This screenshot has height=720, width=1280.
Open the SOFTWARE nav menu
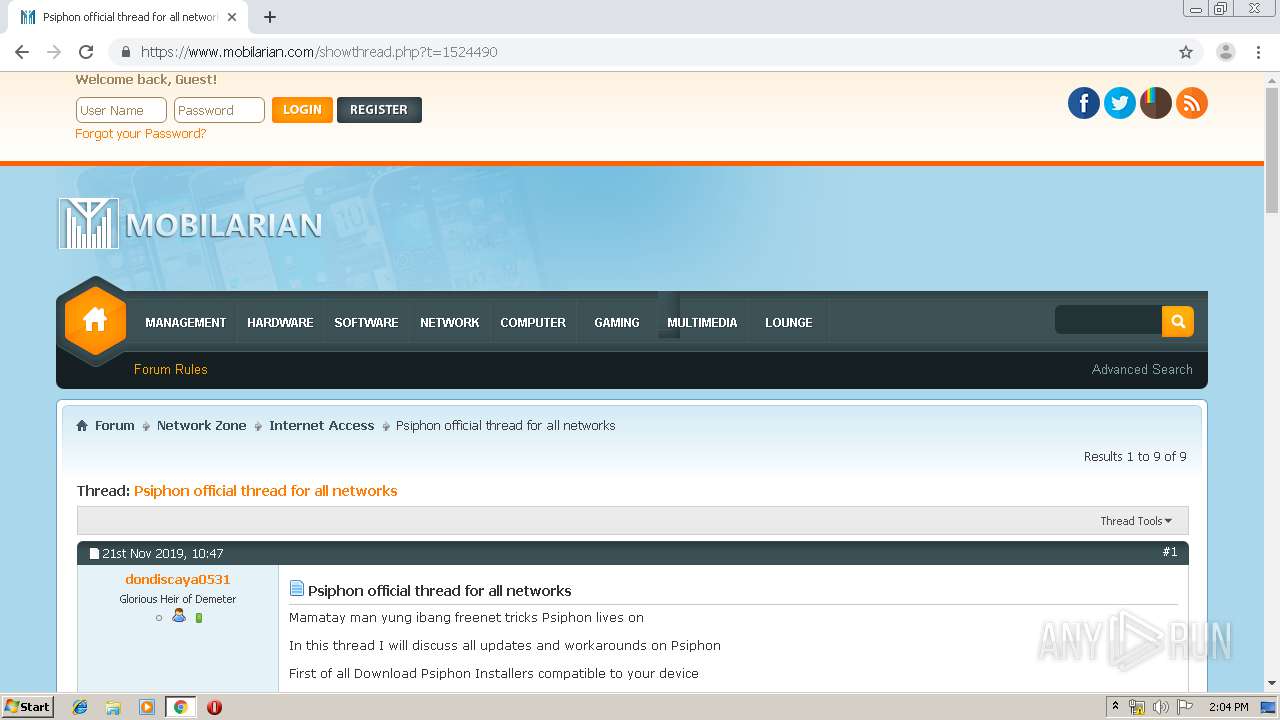[x=366, y=322]
